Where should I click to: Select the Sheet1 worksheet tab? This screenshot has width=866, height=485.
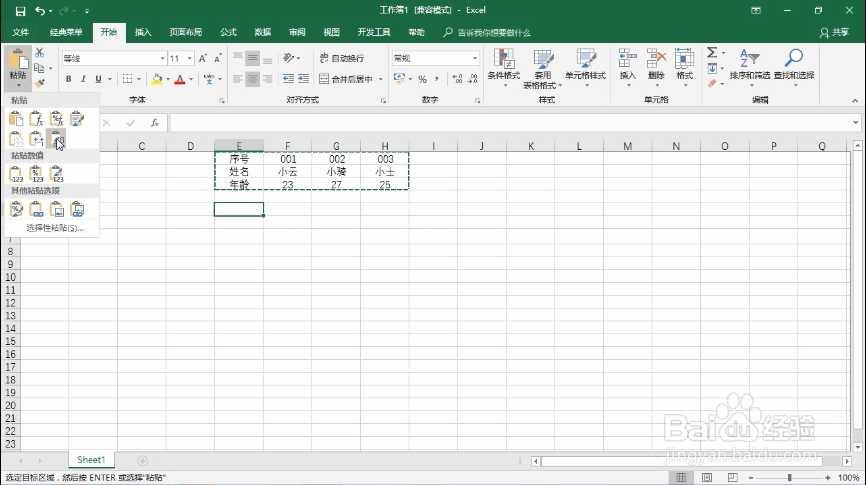pyautogui.click(x=91, y=460)
